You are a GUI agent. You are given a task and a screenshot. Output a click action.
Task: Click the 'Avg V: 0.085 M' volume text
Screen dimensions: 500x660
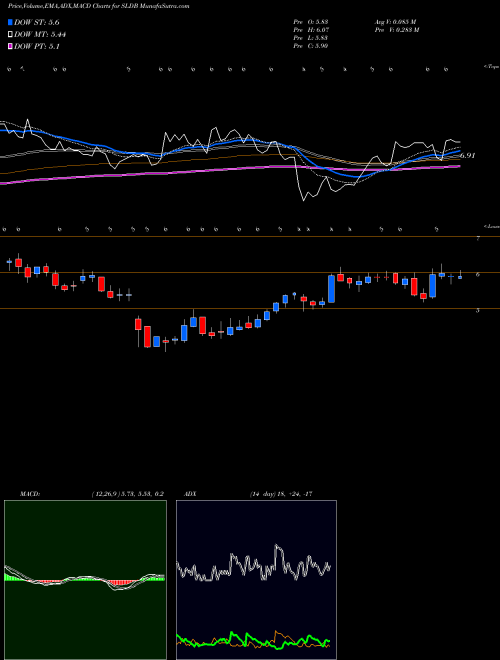point(395,21)
